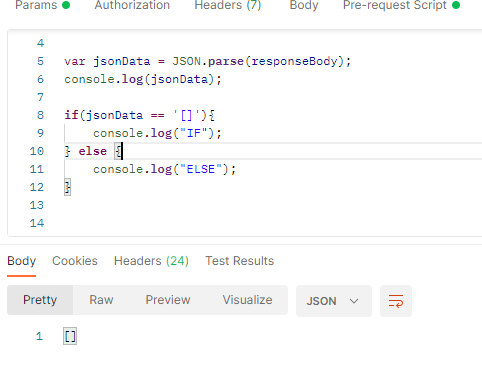Open the response Cookies tab
Viewport: 482px width, 392px height.
click(75, 261)
